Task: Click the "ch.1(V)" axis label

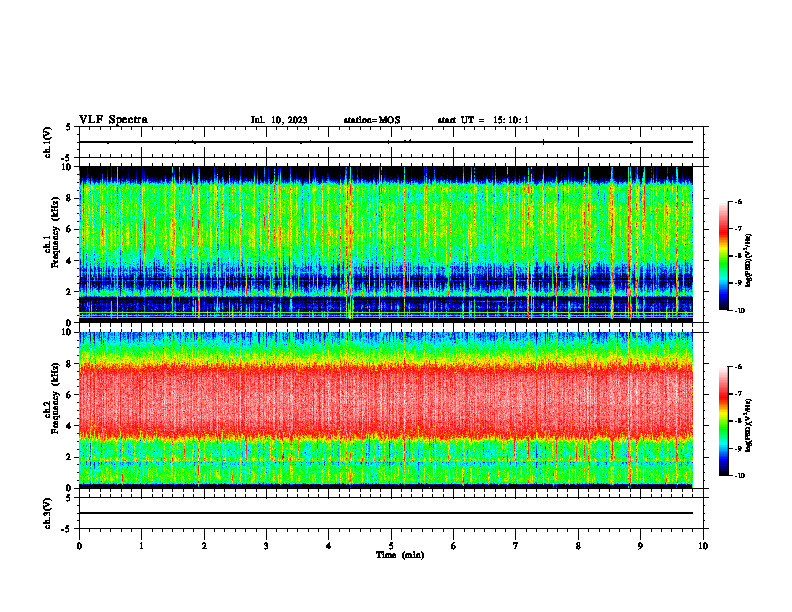Action: coord(48,142)
